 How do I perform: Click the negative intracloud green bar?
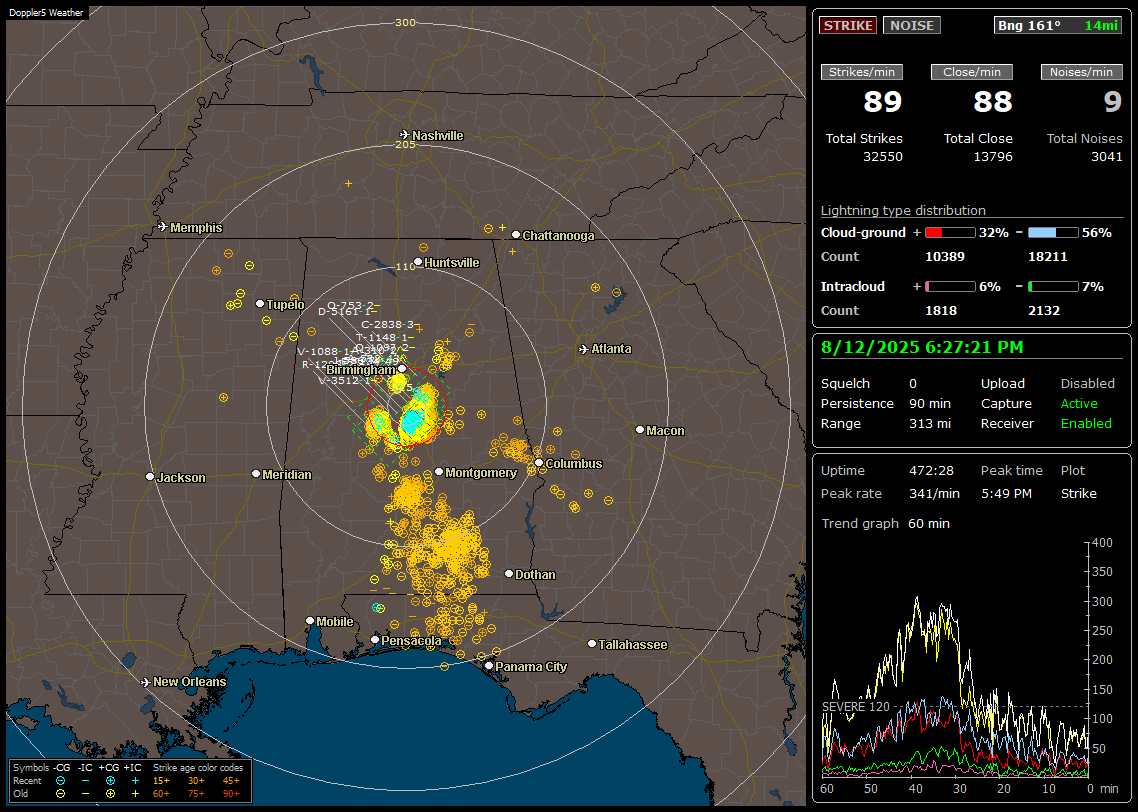tap(1053, 287)
